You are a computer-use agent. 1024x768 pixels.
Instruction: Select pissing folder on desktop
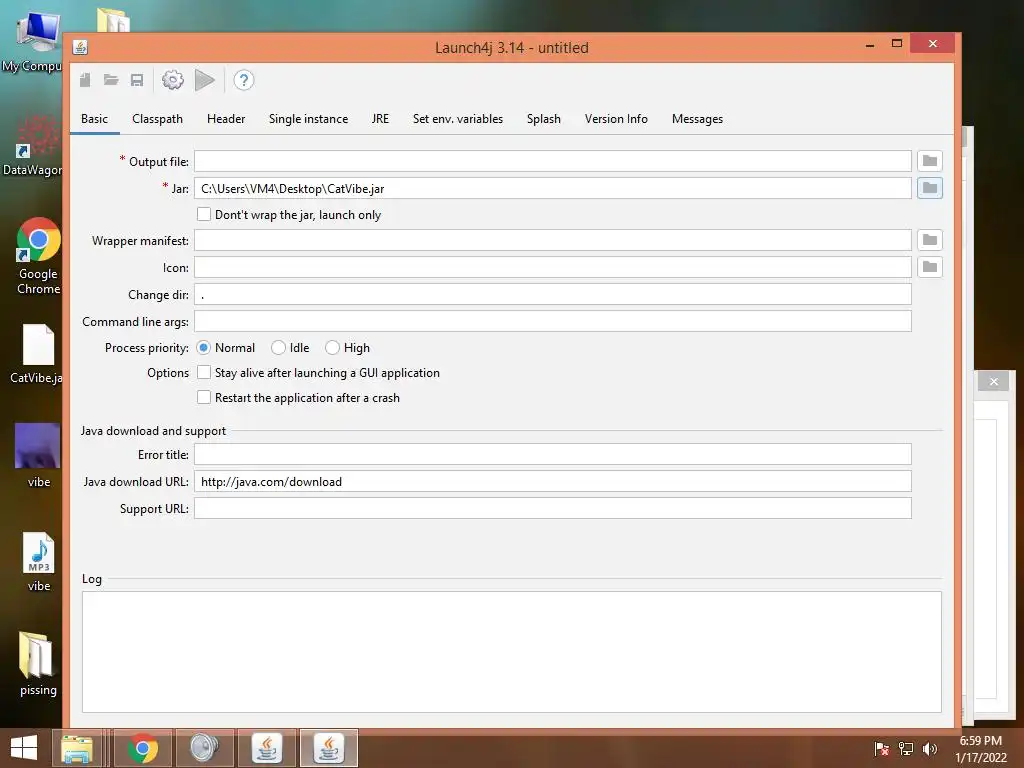point(38,664)
